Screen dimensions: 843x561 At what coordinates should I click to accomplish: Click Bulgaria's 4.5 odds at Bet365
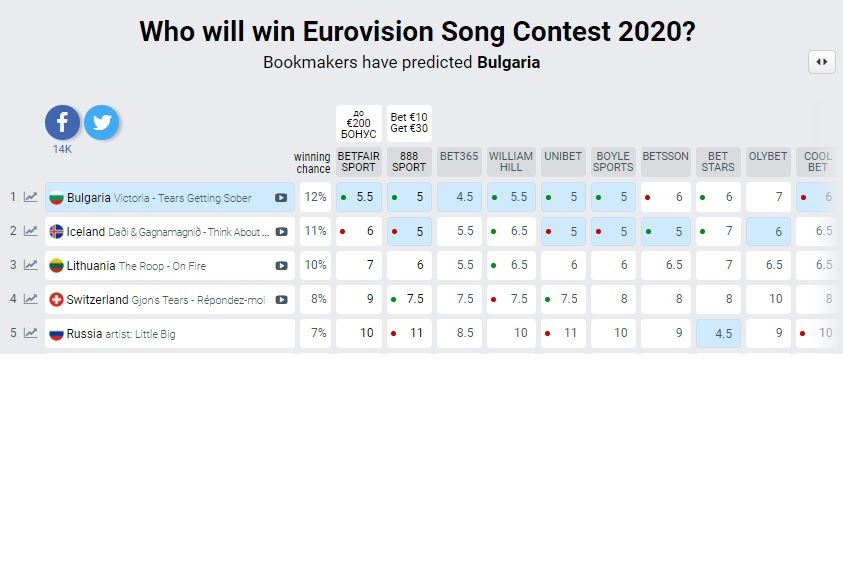pos(460,197)
